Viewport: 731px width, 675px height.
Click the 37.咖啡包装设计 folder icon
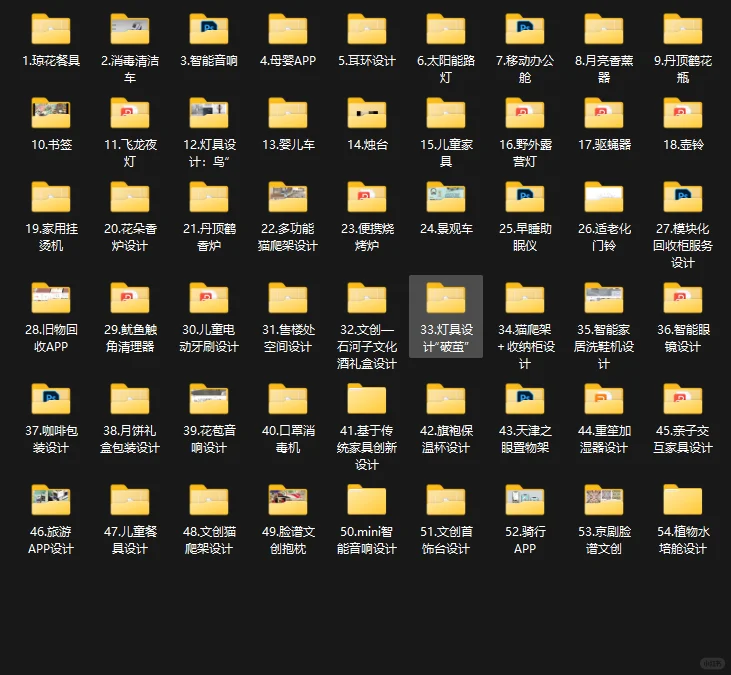tap(51, 399)
